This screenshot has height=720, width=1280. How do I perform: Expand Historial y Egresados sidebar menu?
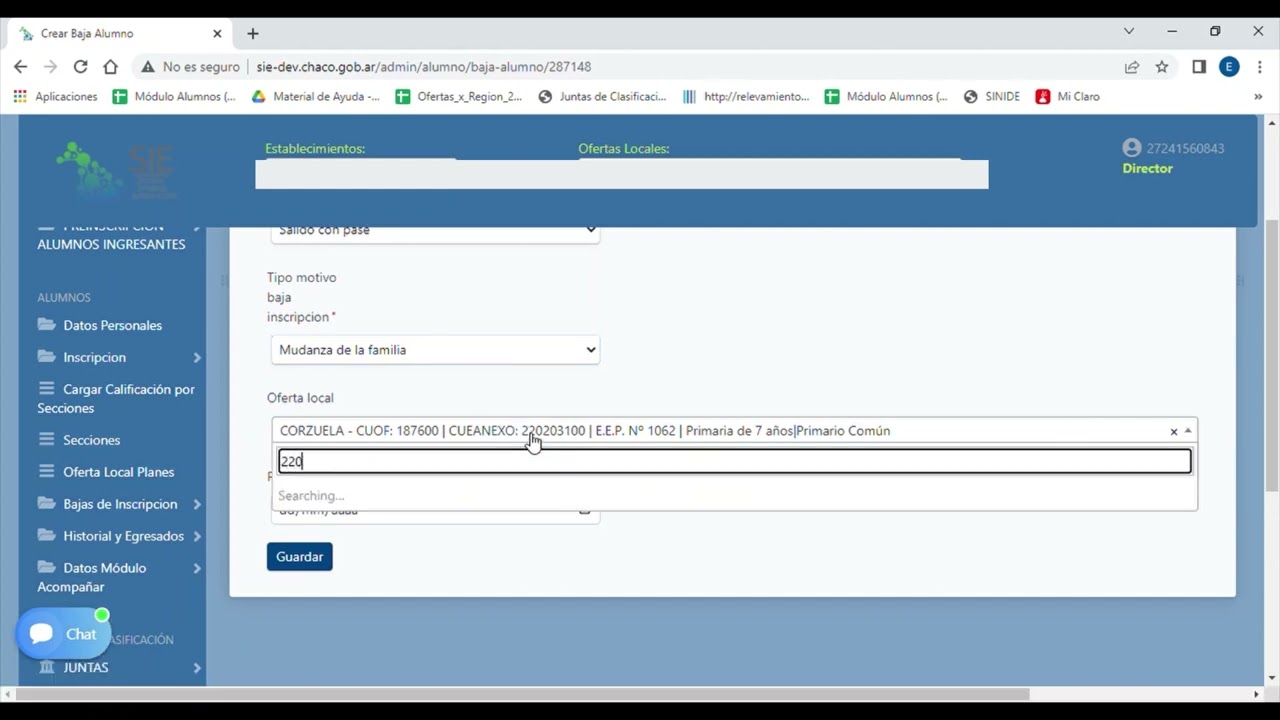click(x=122, y=536)
